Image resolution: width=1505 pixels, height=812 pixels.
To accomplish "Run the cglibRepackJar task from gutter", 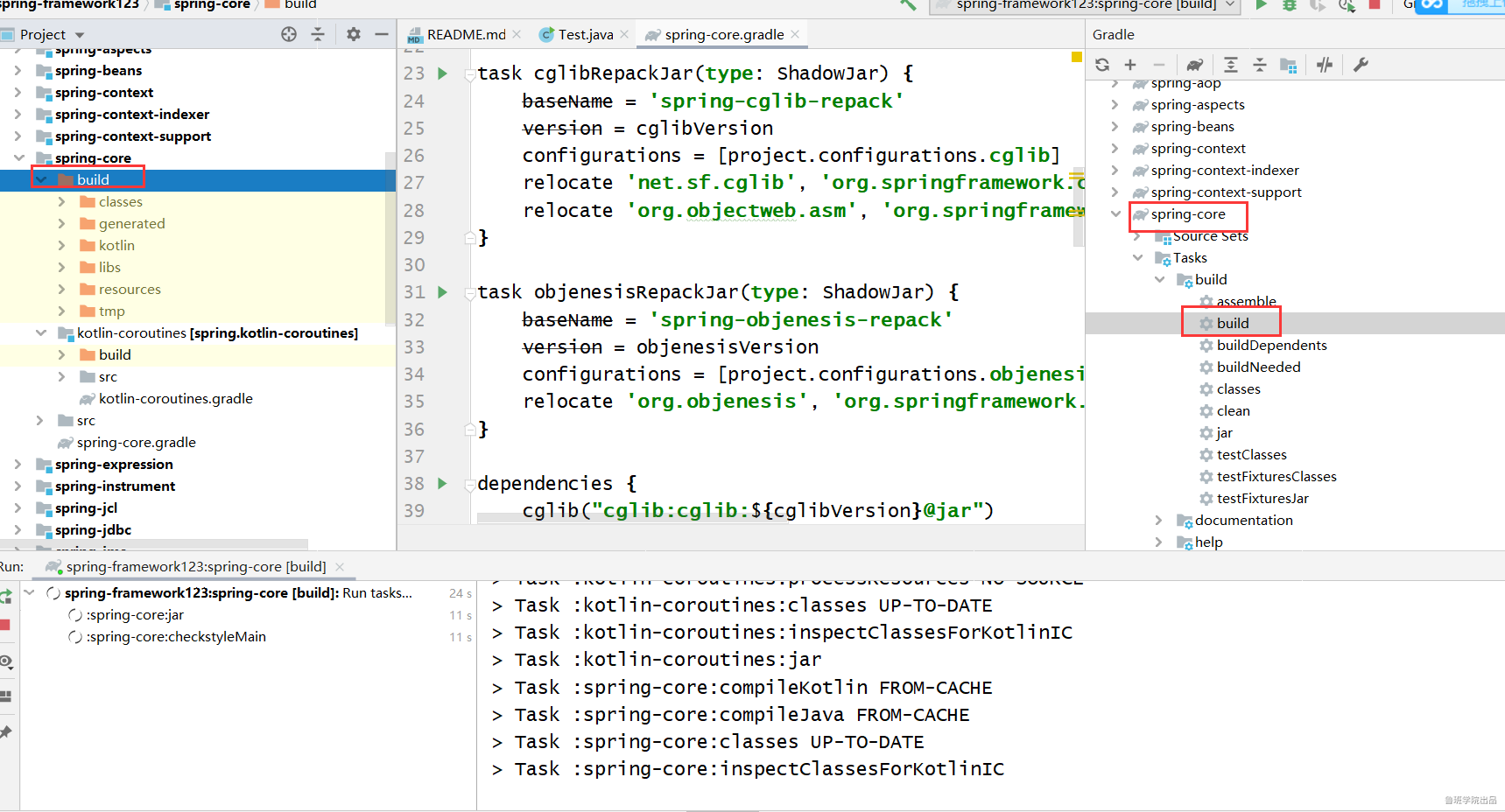I will (443, 73).
